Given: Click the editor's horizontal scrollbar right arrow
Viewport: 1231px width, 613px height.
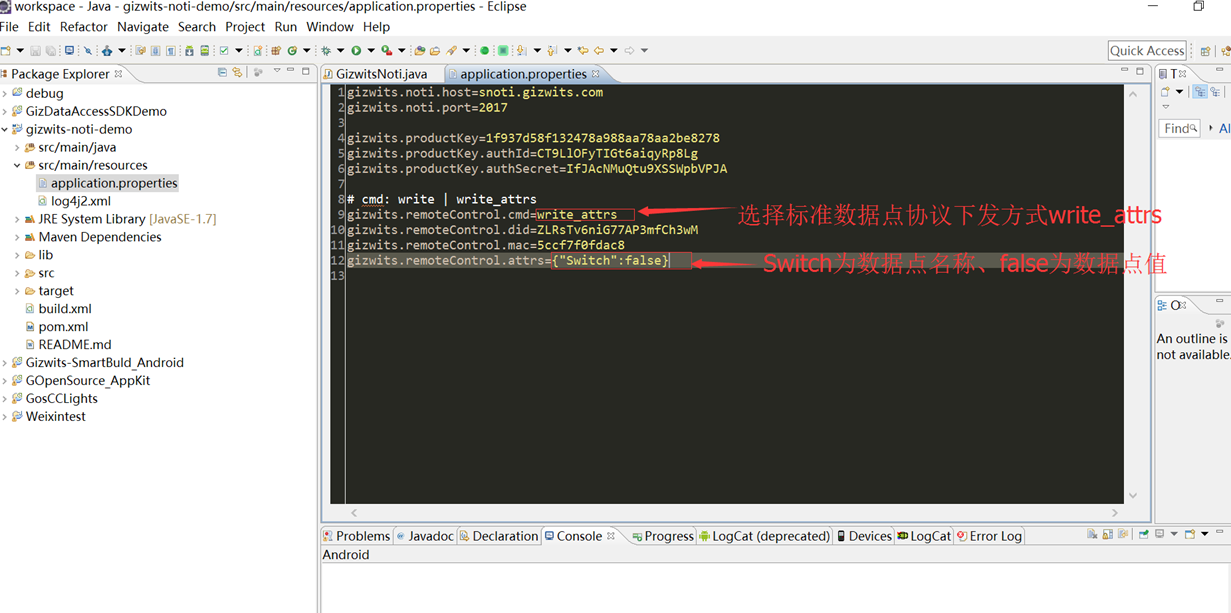Looking at the screenshot, I should [x=1115, y=513].
